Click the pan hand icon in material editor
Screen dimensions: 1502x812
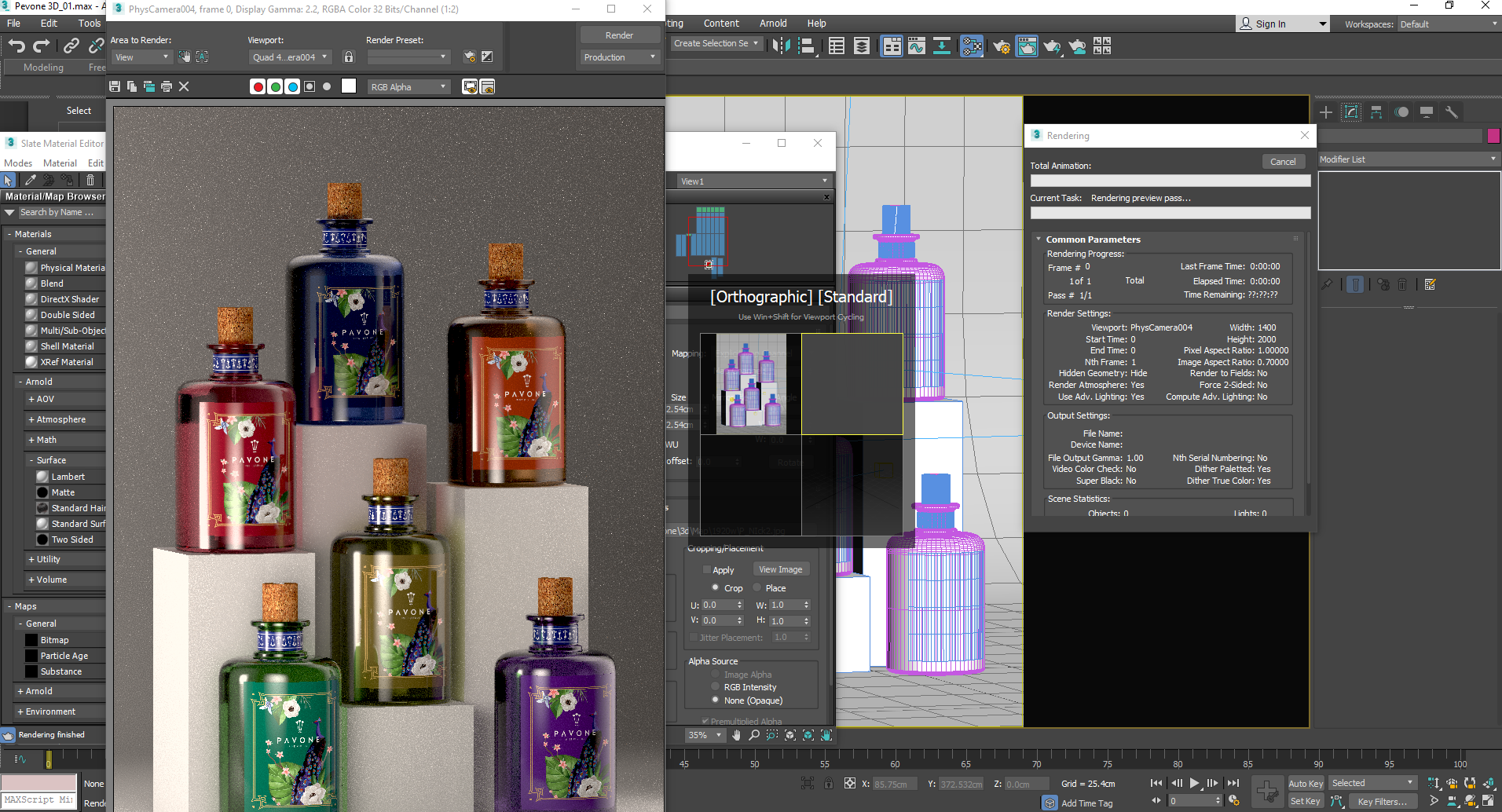[736, 735]
